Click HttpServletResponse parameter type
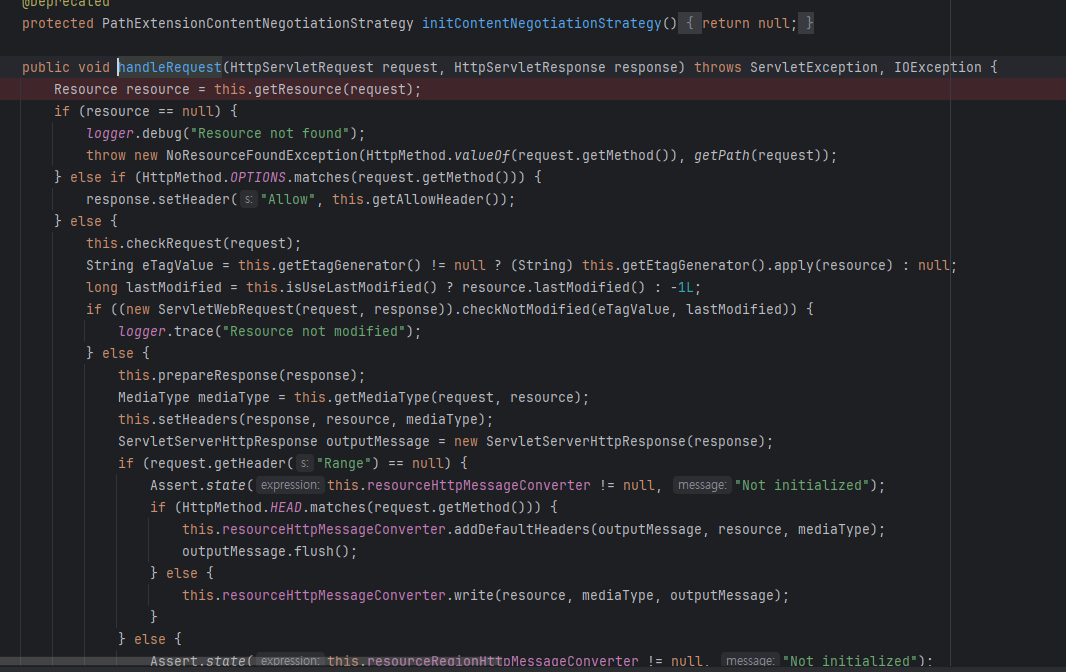Screen dimensions: 1066x672 530,67
